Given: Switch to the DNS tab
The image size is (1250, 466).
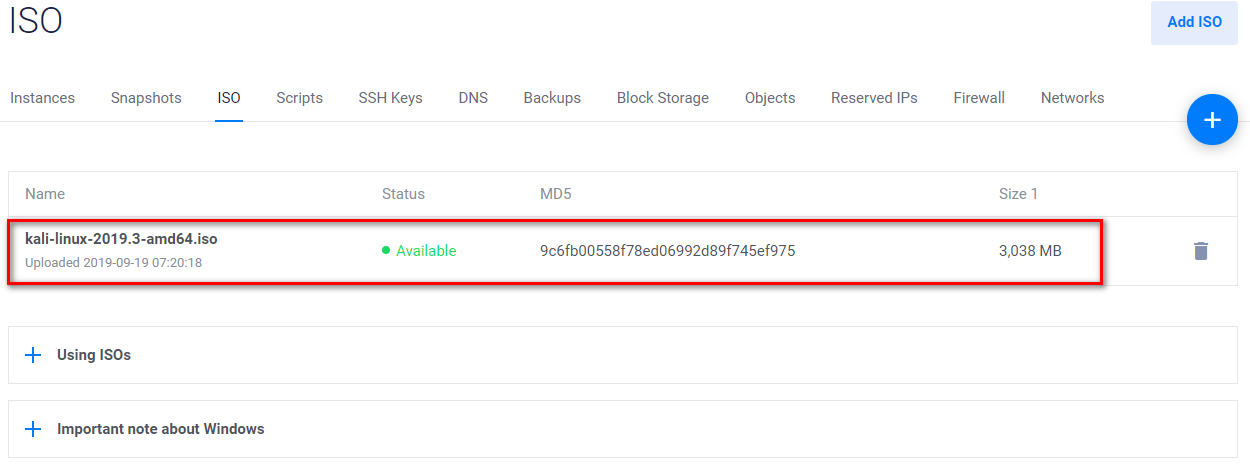Looking at the screenshot, I should (x=473, y=98).
